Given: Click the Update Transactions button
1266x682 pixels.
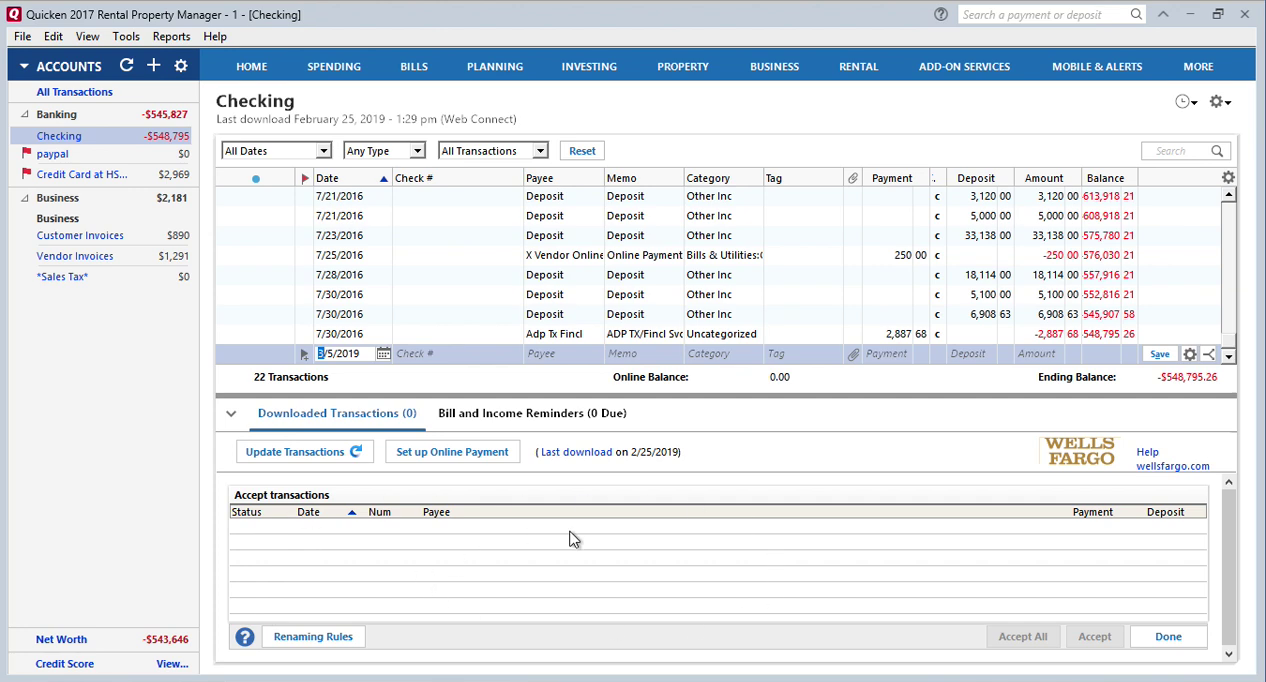Looking at the screenshot, I should pyautogui.click(x=305, y=452).
